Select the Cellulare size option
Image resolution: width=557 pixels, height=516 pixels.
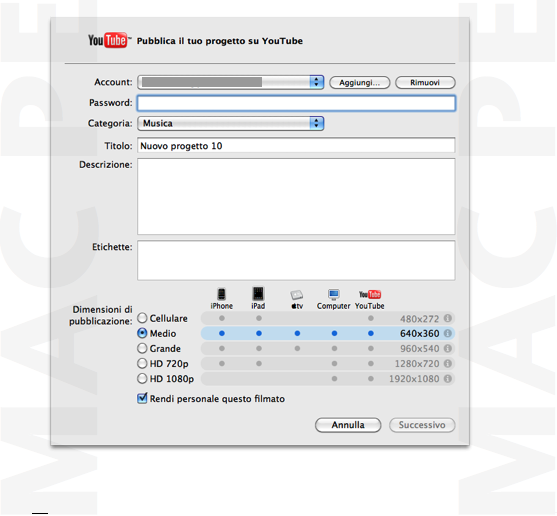pyautogui.click(x=142, y=318)
